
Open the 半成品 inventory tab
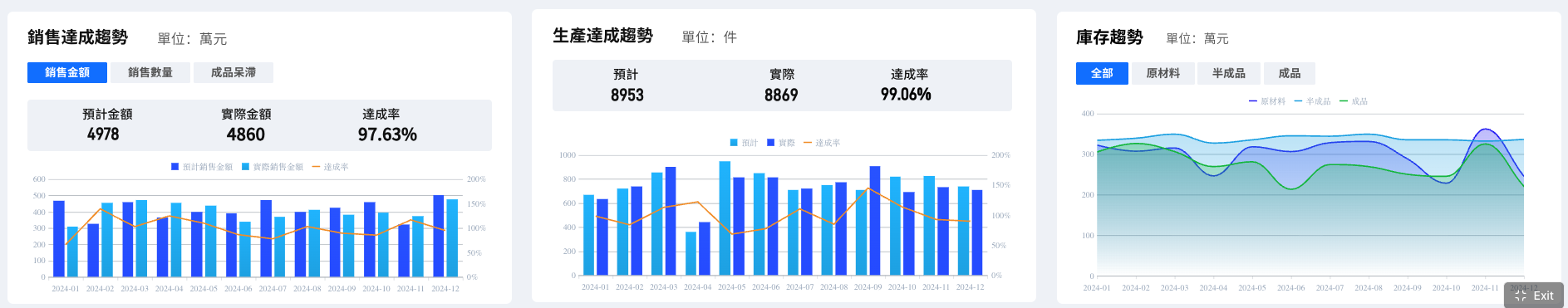pyautogui.click(x=1229, y=74)
